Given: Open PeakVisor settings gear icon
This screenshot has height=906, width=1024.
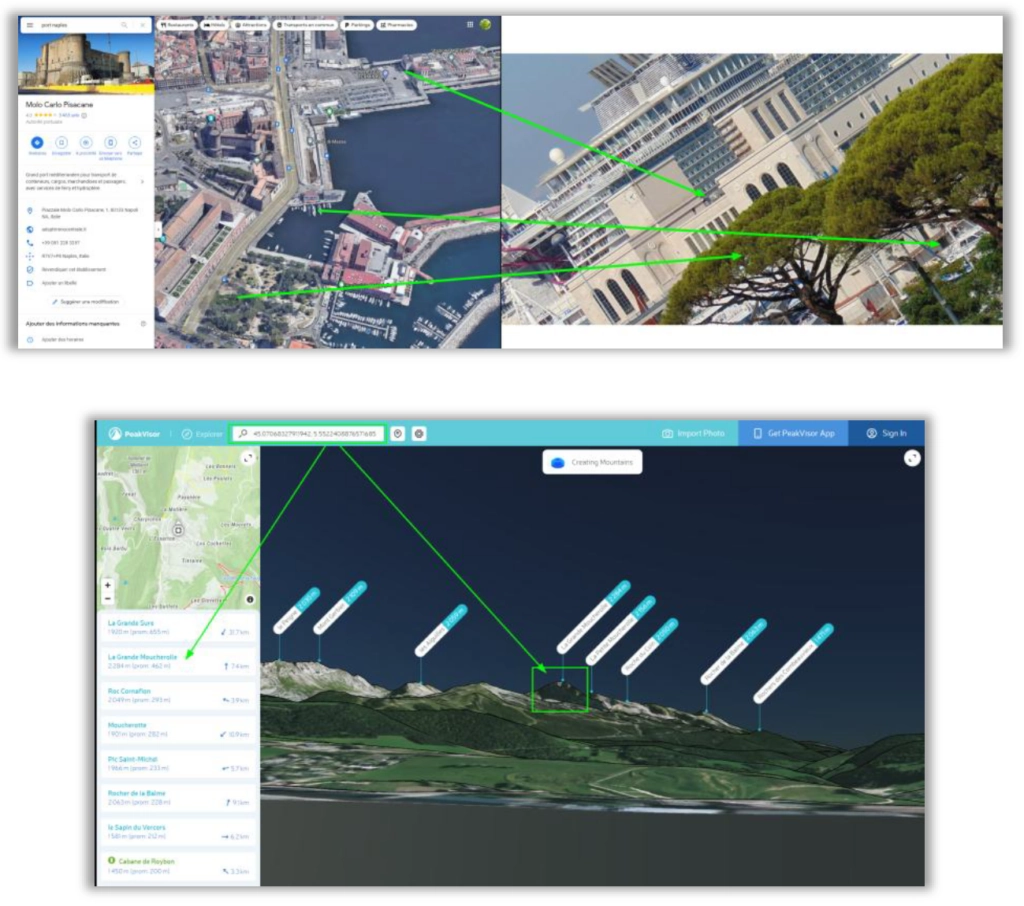Looking at the screenshot, I should tap(419, 434).
